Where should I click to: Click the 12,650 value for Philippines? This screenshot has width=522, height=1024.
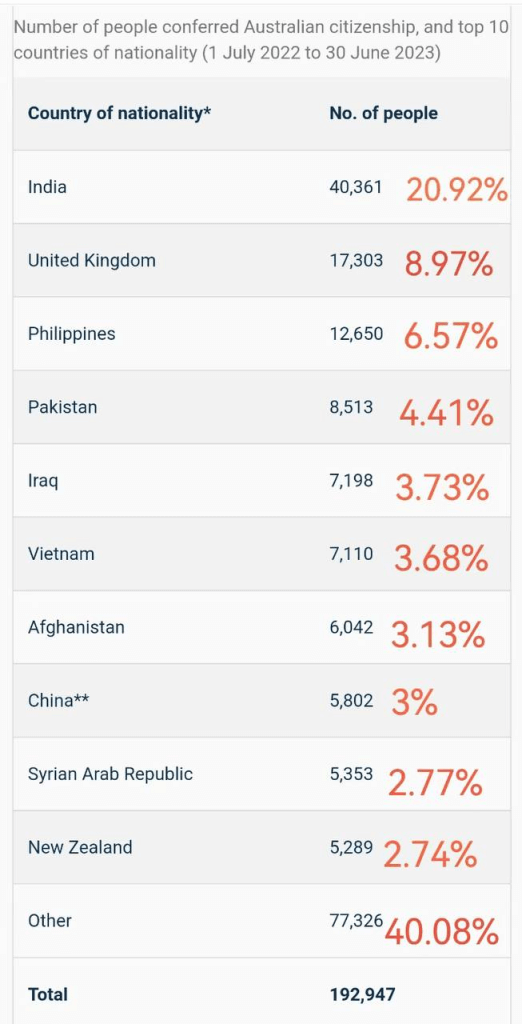[357, 334]
